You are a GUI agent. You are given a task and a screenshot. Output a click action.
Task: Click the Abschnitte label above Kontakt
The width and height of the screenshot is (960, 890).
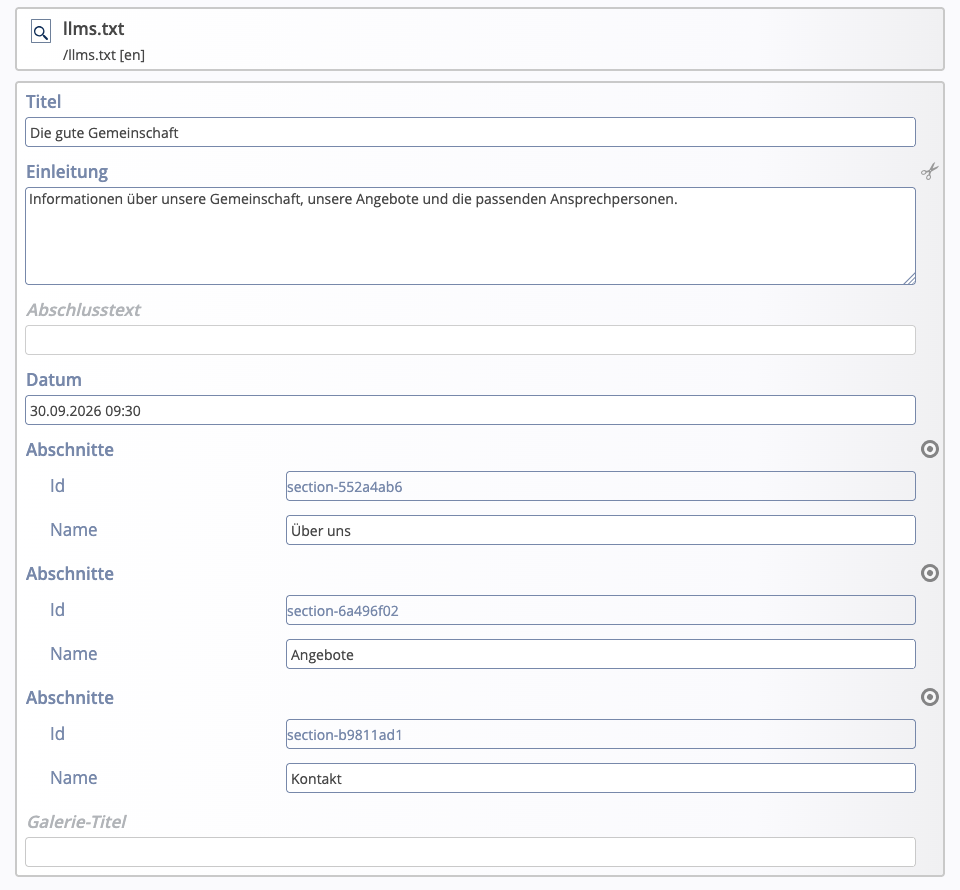coord(70,697)
